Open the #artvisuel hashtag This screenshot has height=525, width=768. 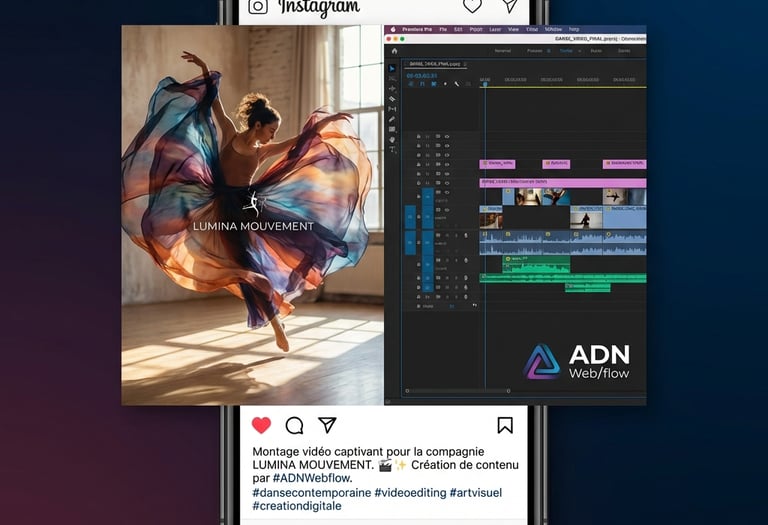(476, 493)
